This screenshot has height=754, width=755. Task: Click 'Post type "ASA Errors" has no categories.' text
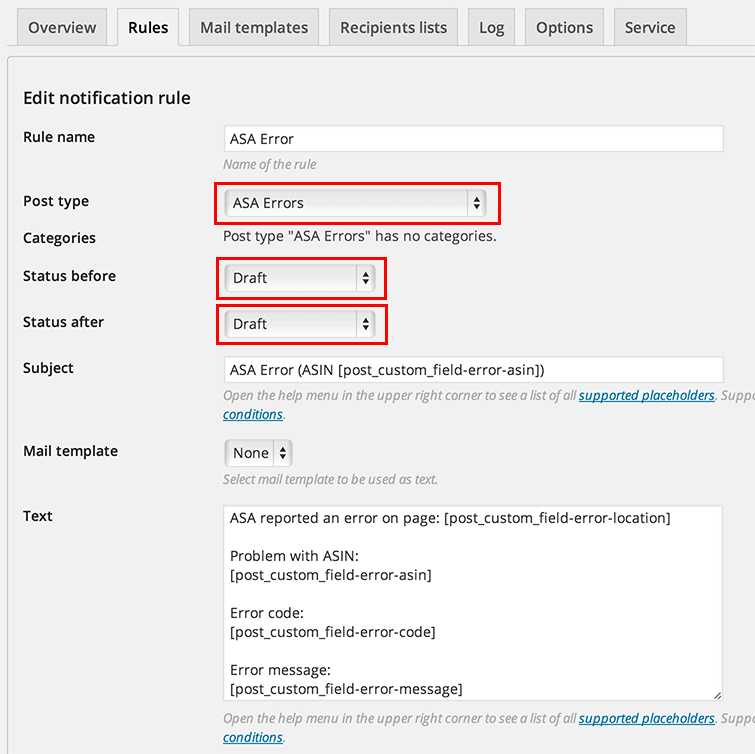click(x=360, y=236)
